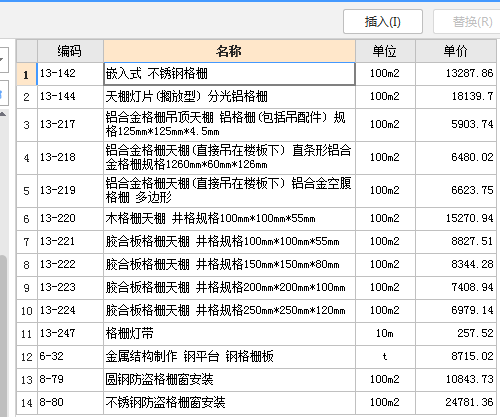Click unit price 18139.7
Screen dimensions: 500x417
point(456,97)
